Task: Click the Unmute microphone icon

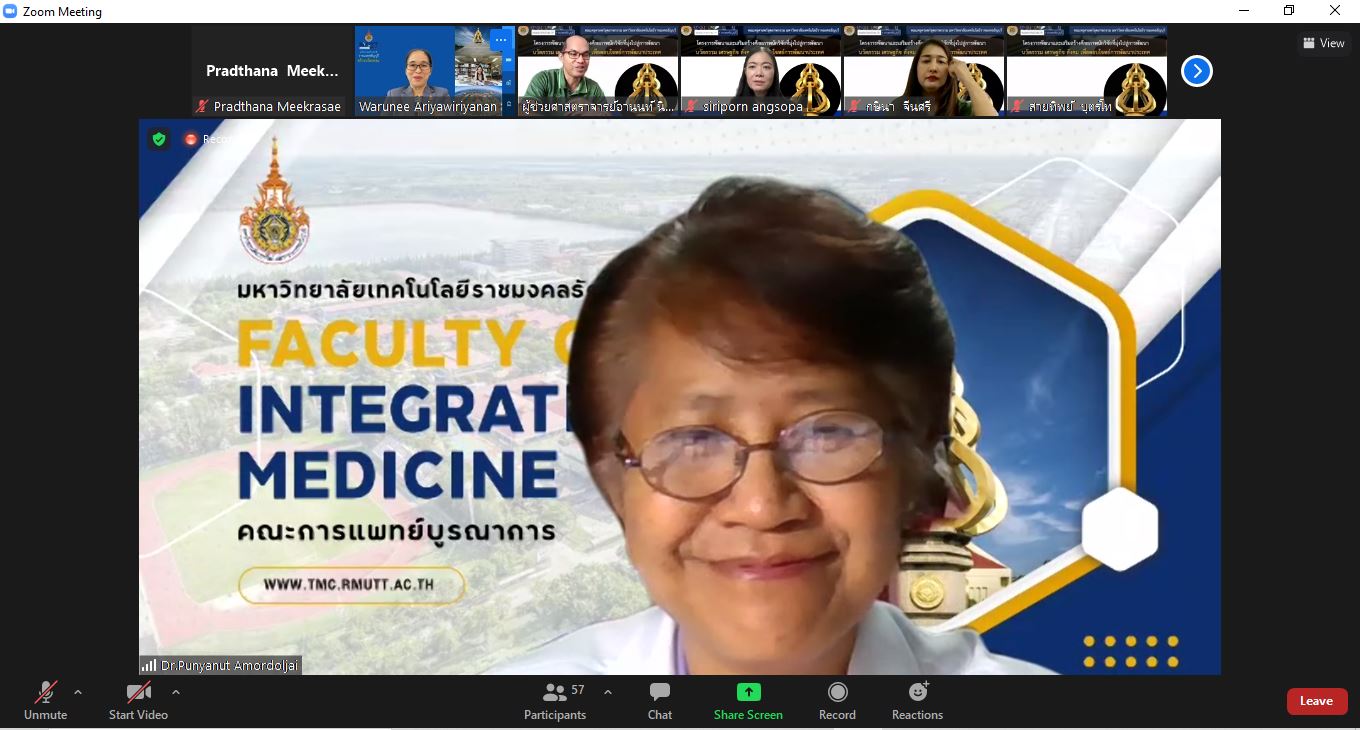Action: click(46, 692)
